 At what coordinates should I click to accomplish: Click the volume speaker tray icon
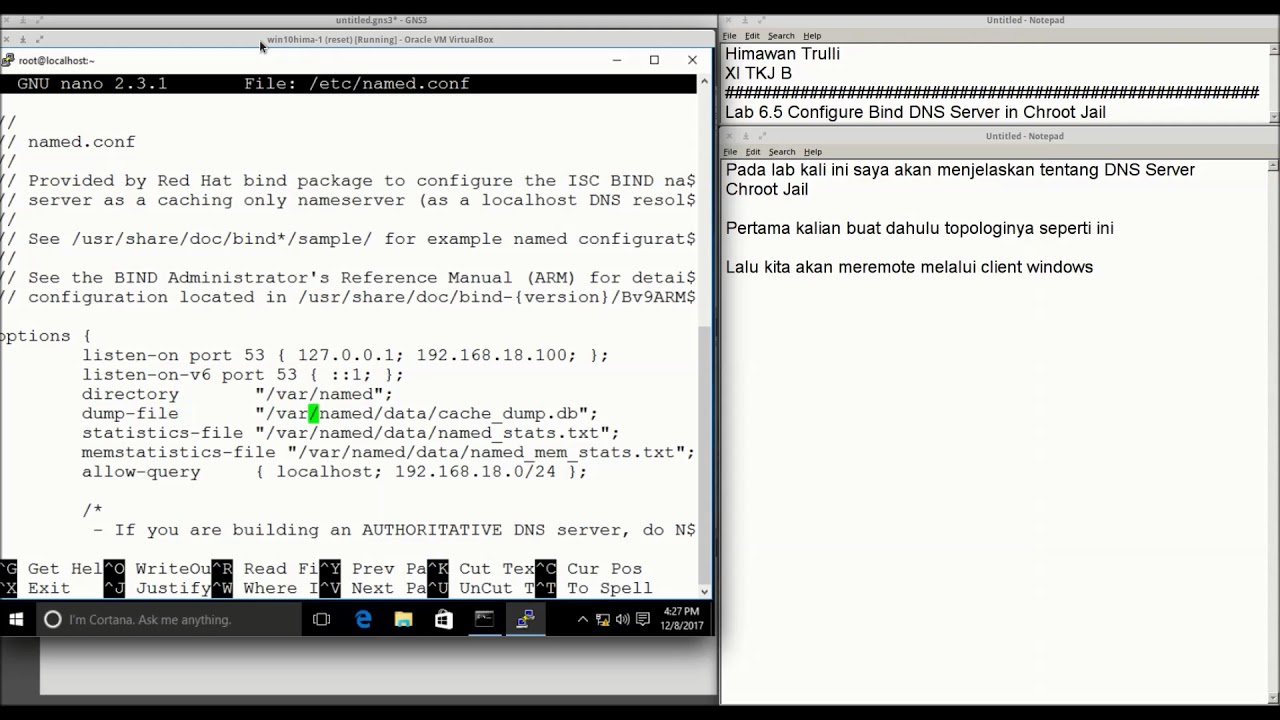tap(622, 620)
